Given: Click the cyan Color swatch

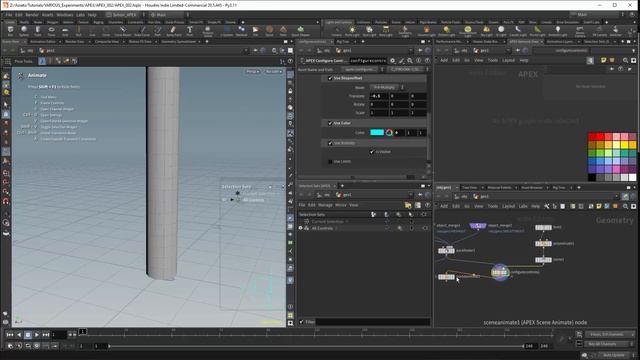Looking at the screenshot, I should click(377, 132).
